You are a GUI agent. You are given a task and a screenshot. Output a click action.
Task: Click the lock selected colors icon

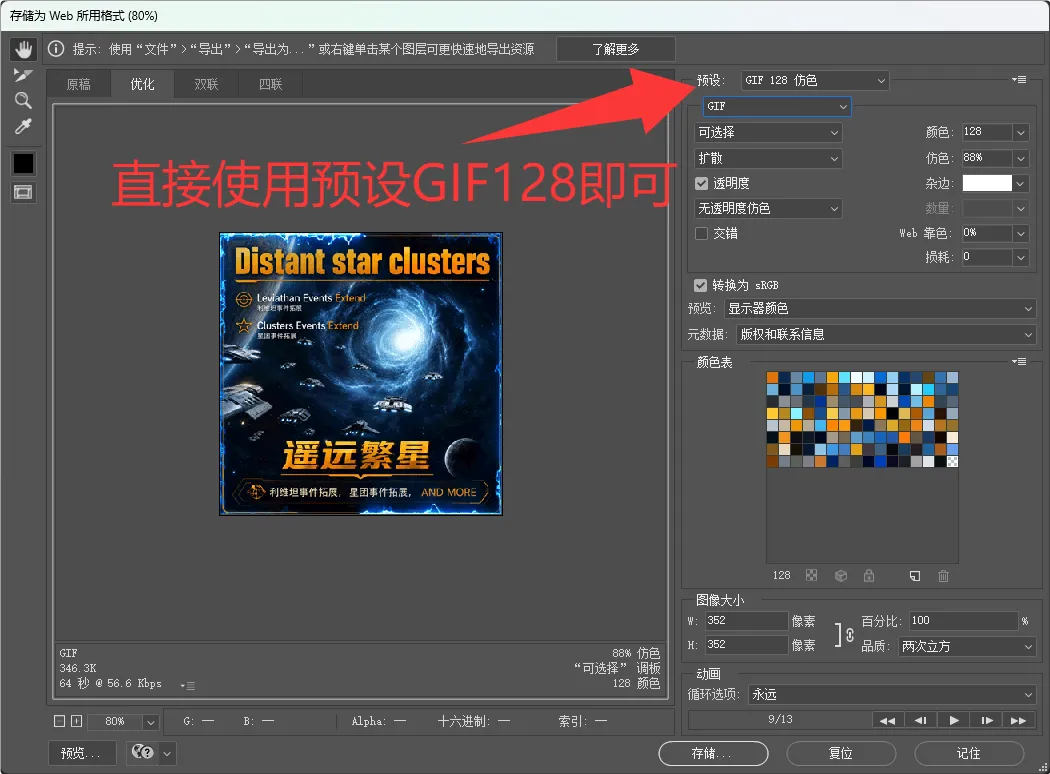point(869,576)
